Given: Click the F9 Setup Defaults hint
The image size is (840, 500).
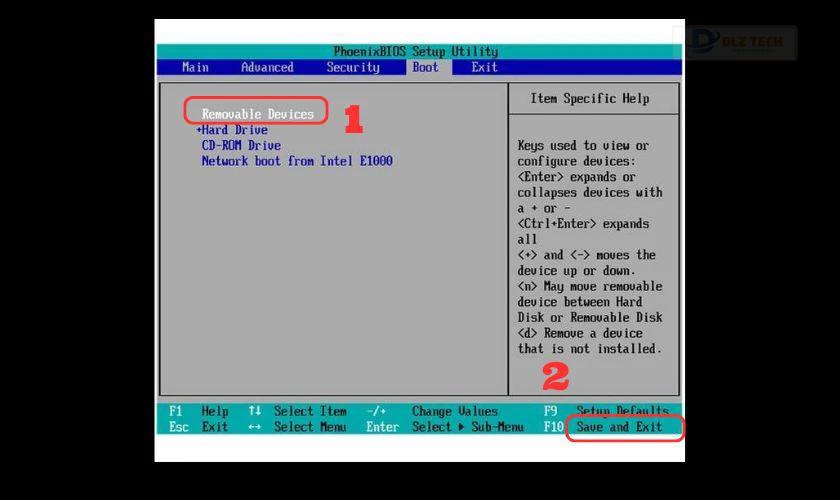Looking at the screenshot, I should point(606,411).
